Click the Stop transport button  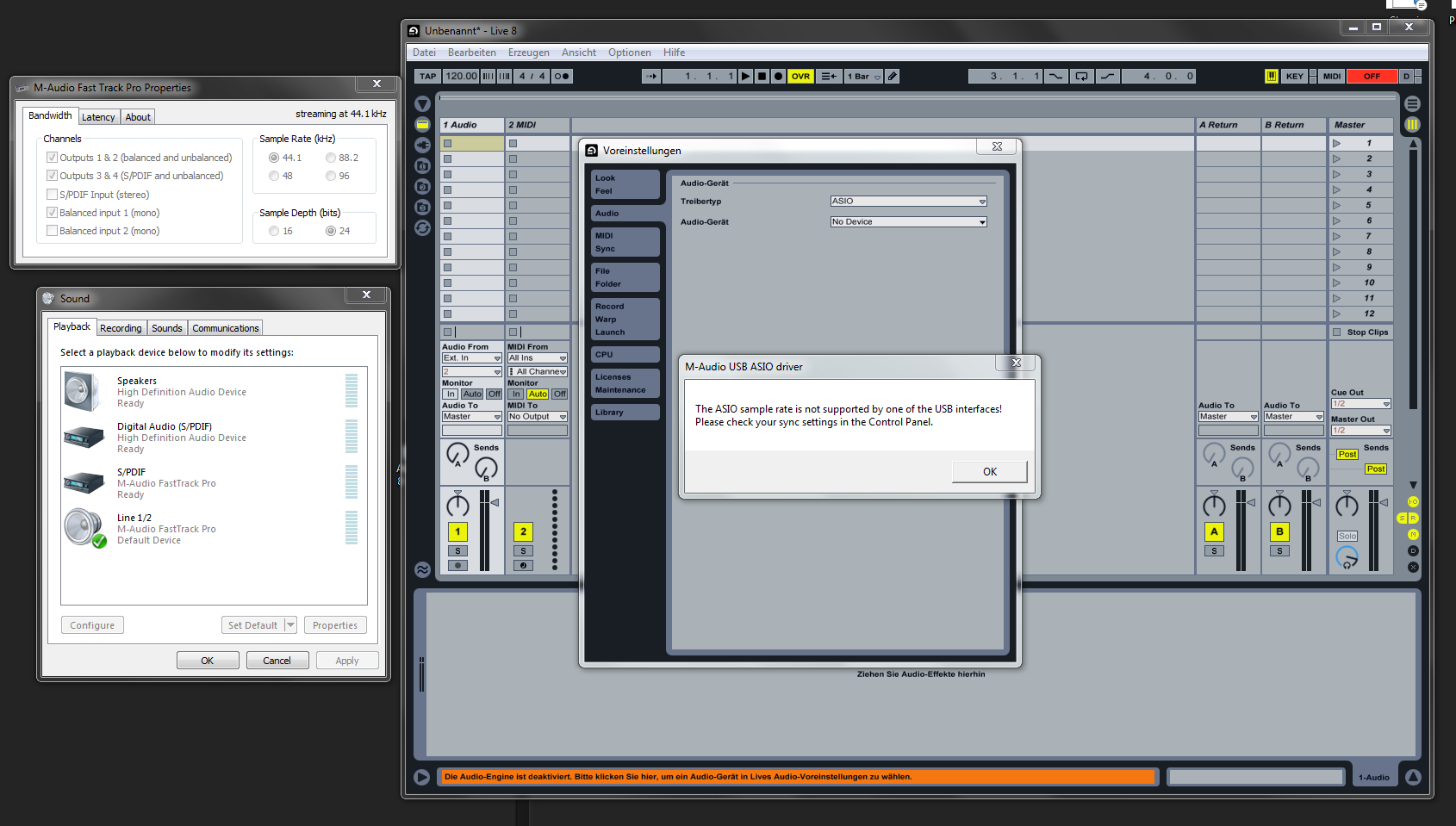coord(762,77)
